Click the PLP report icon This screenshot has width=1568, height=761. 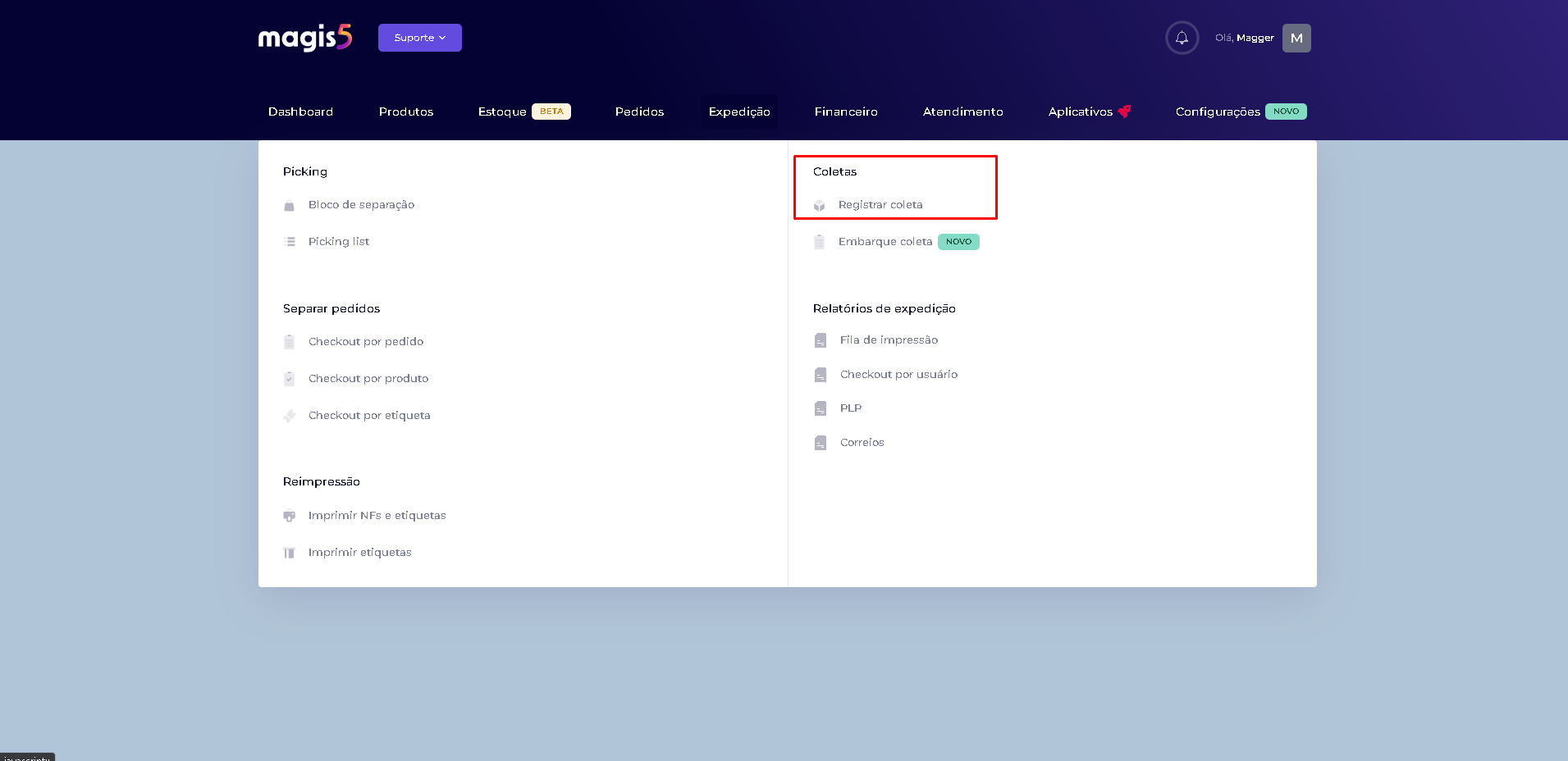tap(820, 408)
